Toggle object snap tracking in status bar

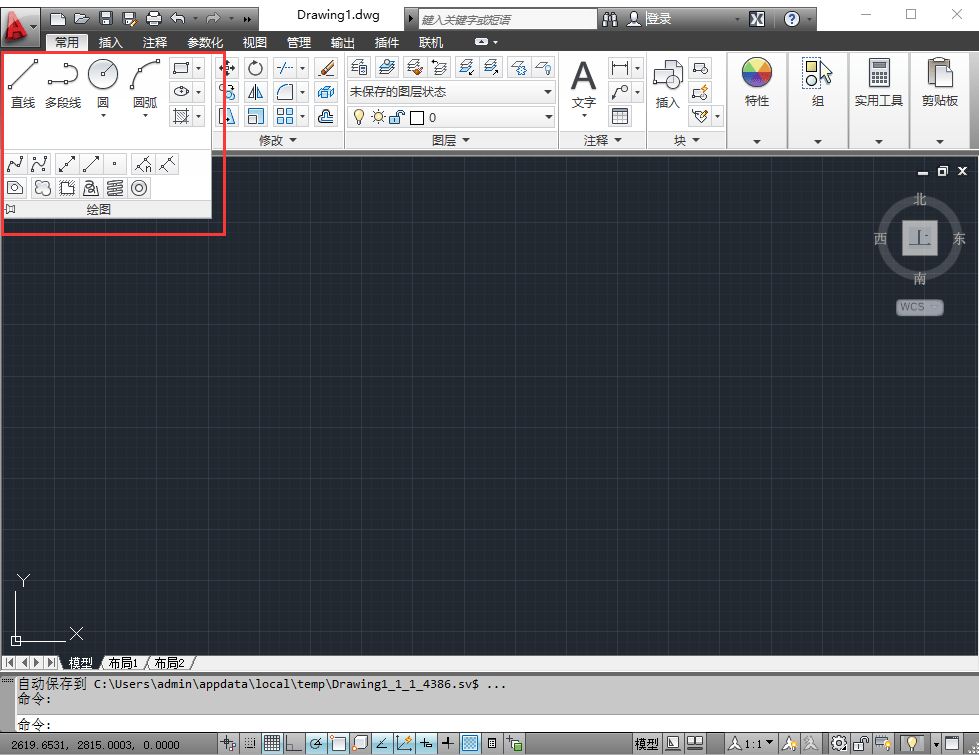click(x=382, y=743)
